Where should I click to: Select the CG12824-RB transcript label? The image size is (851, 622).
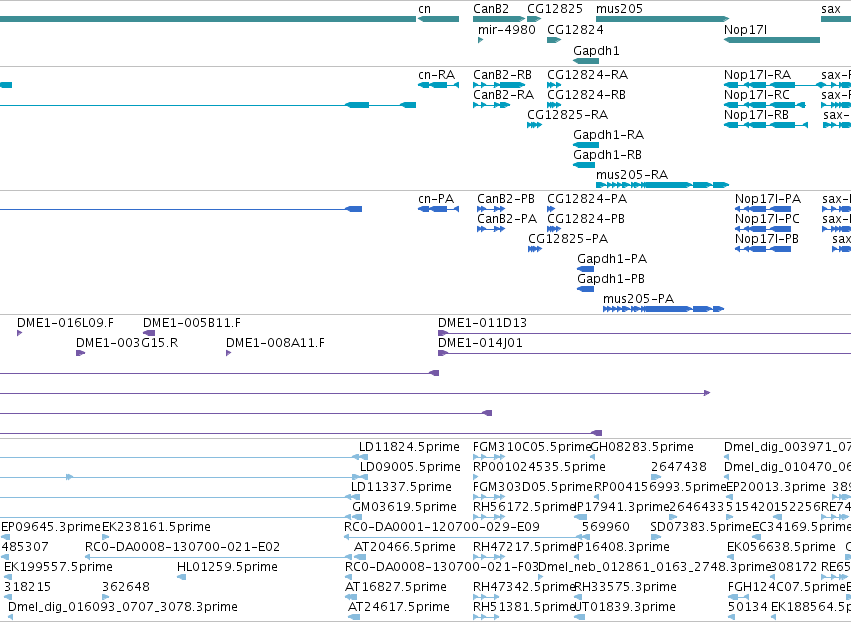tap(586, 95)
